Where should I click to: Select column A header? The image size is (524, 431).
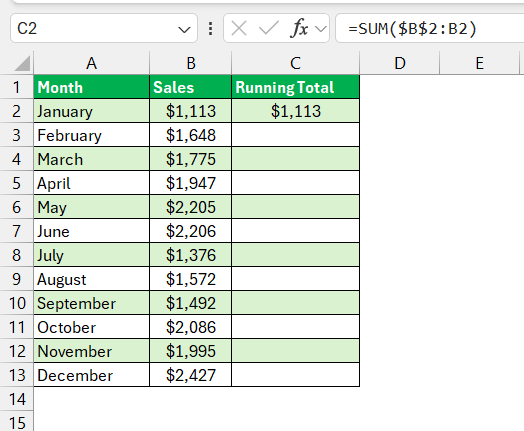91,63
